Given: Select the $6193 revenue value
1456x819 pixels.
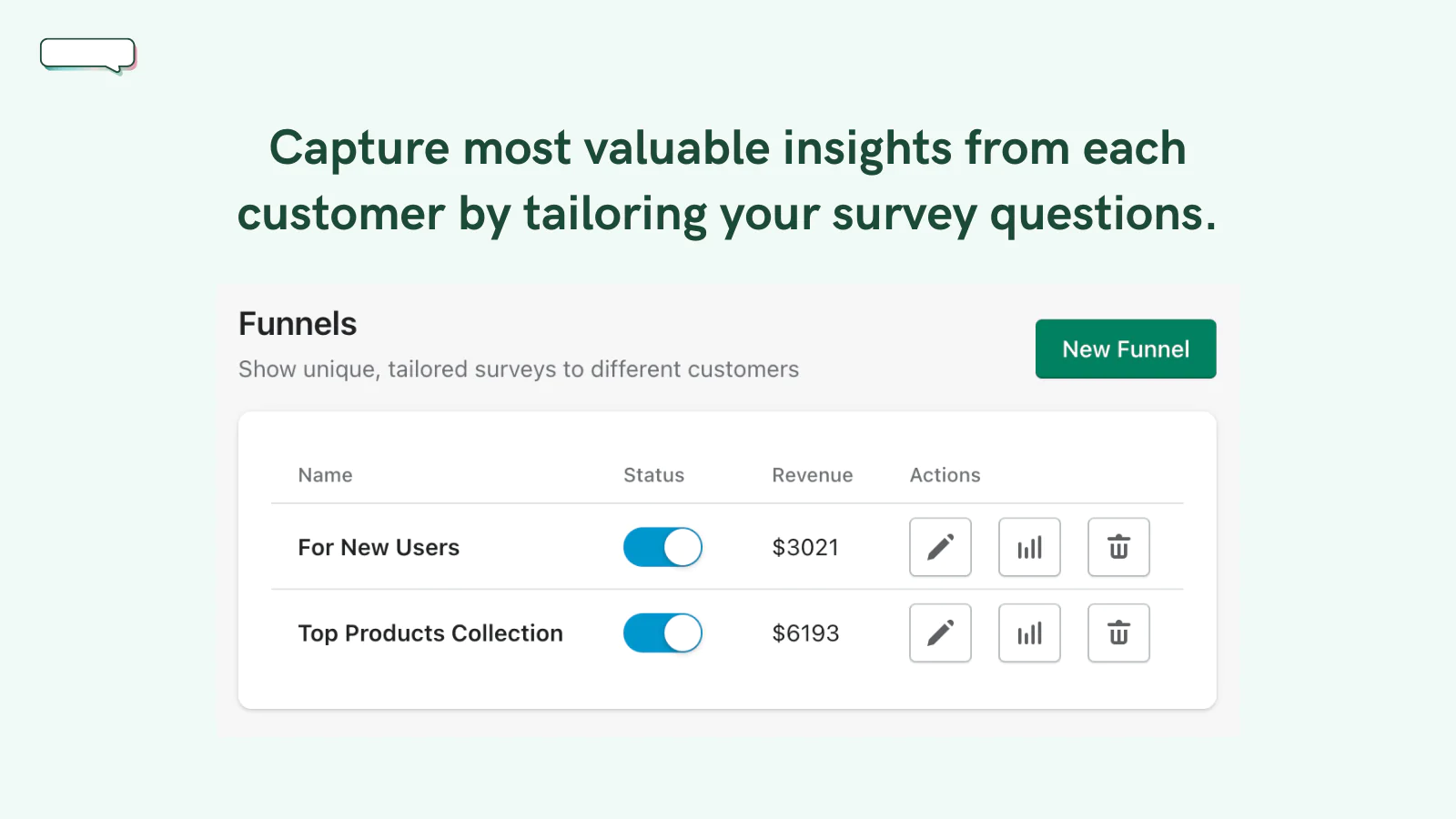Looking at the screenshot, I should [805, 632].
